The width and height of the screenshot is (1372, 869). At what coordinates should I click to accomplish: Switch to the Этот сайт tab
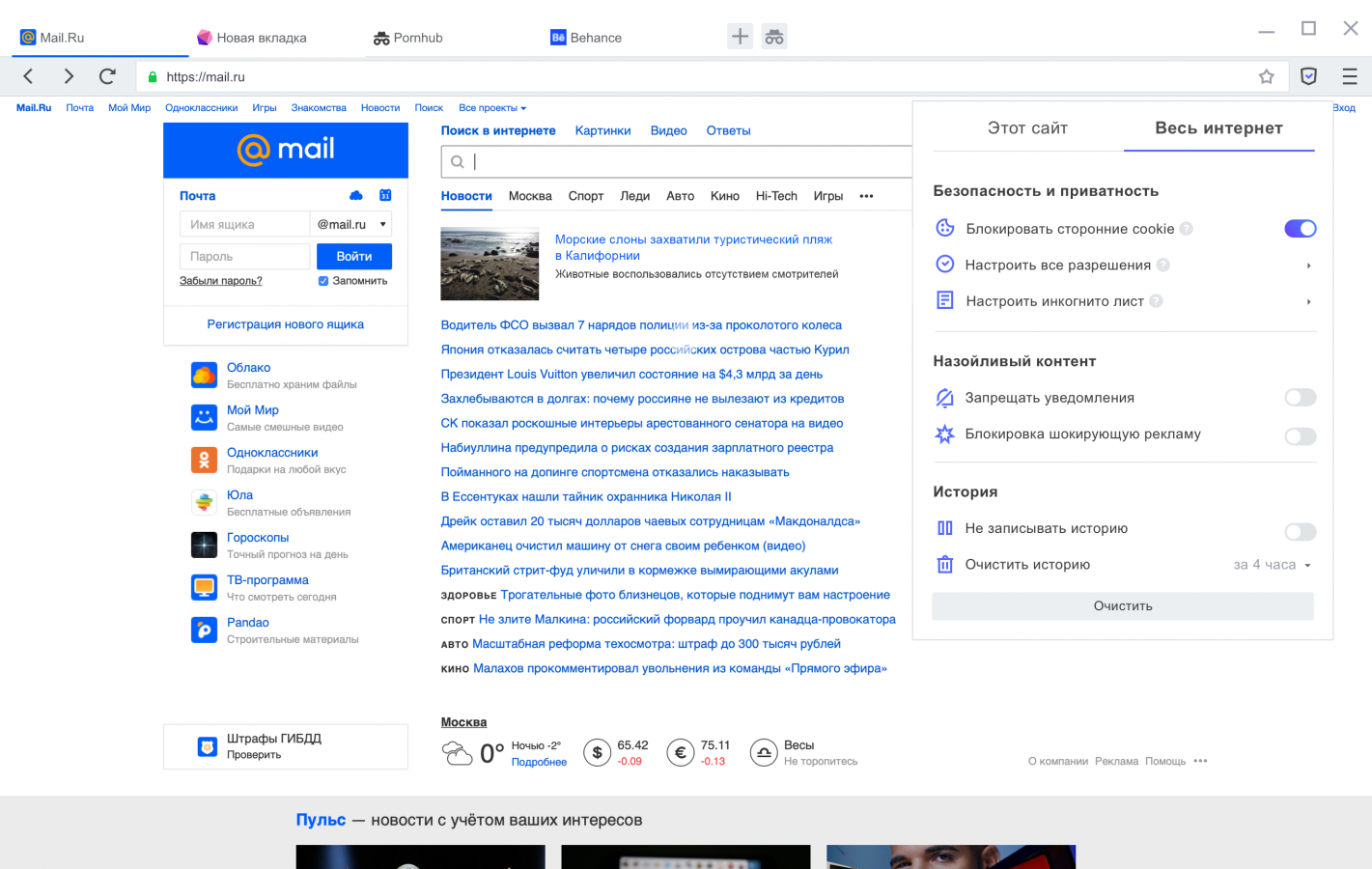tap(1027, 128)
